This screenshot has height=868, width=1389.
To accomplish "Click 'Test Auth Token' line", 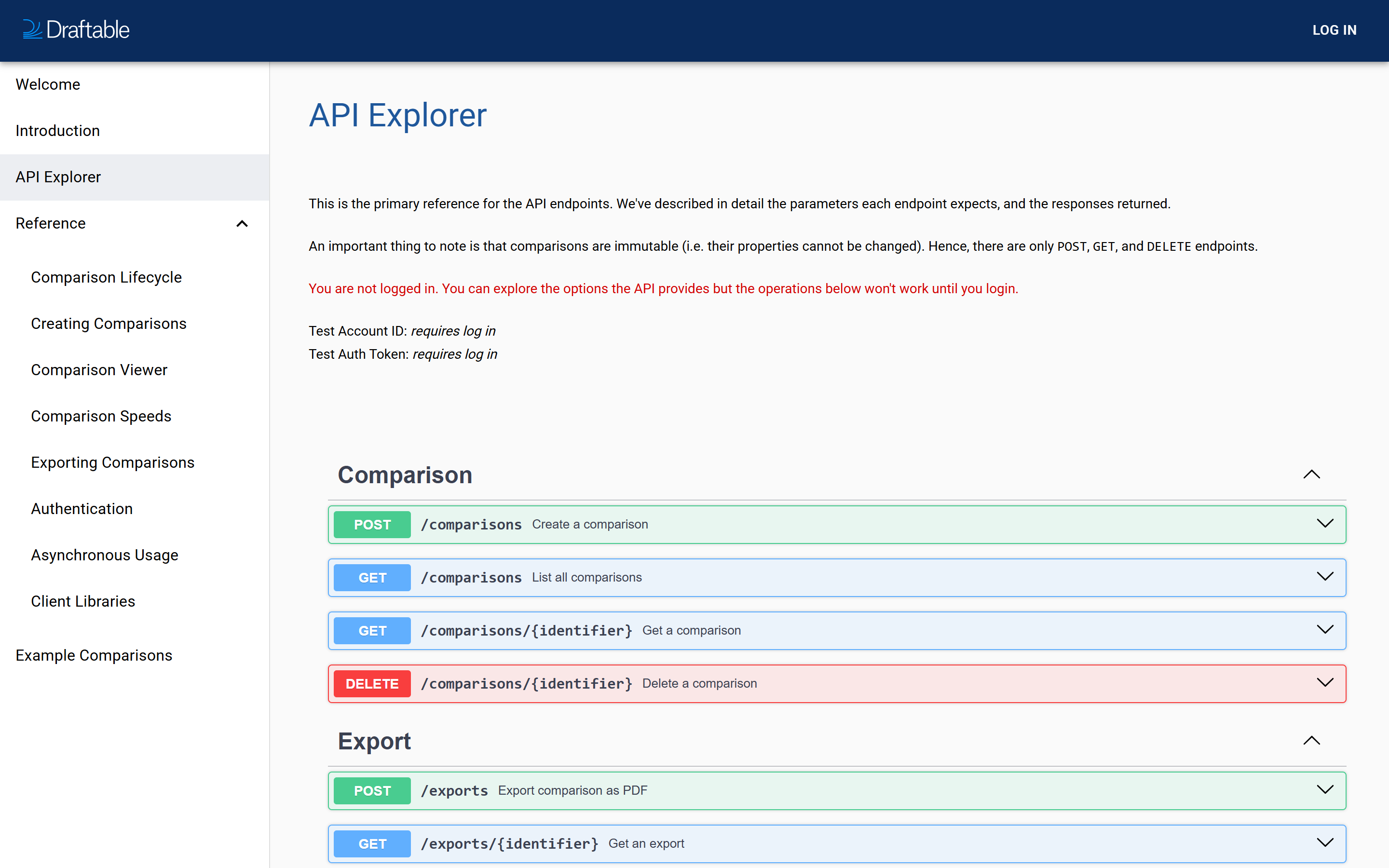I will (403, 354).
